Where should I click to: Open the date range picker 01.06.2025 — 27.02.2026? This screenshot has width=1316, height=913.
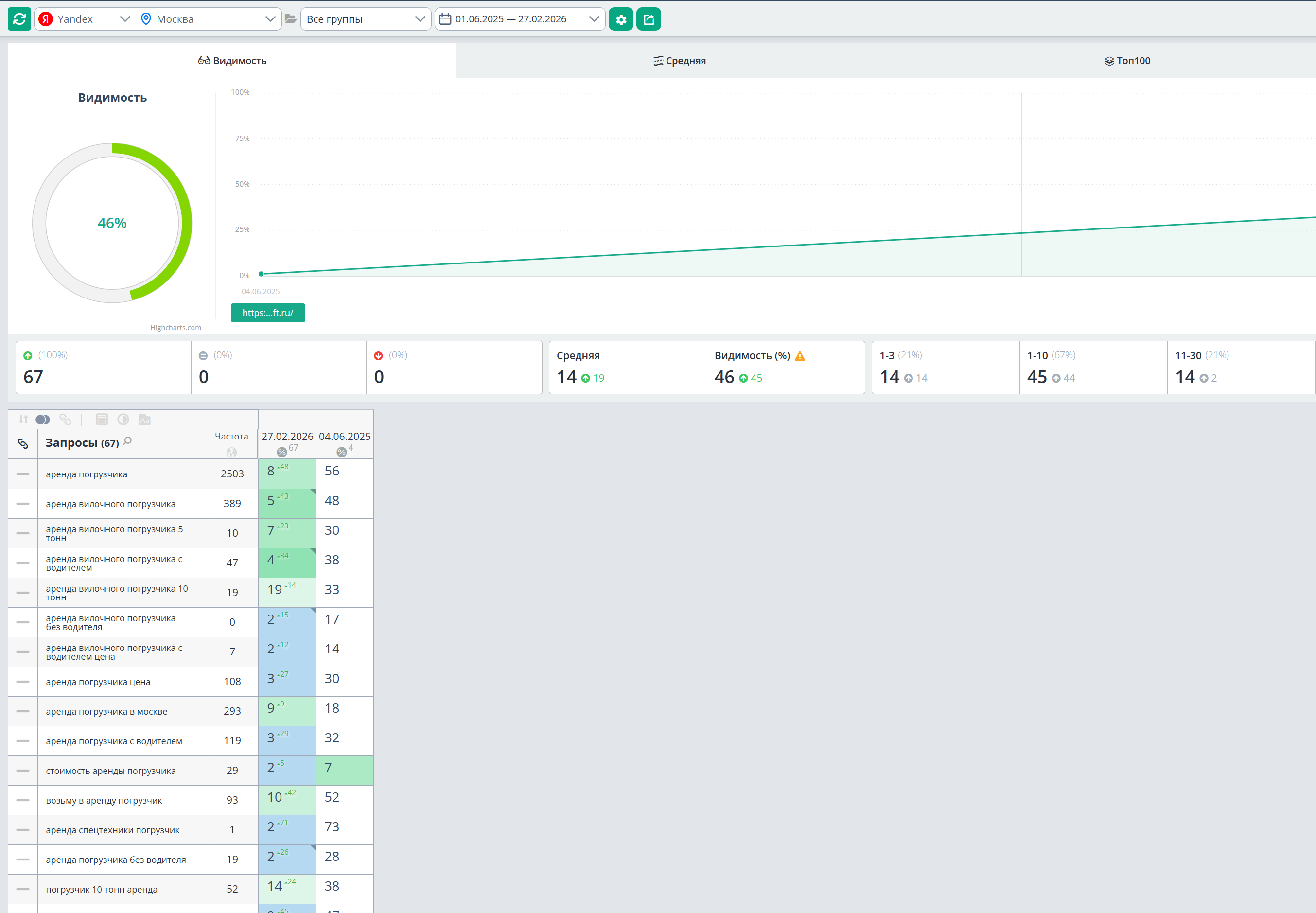point(519,19)
